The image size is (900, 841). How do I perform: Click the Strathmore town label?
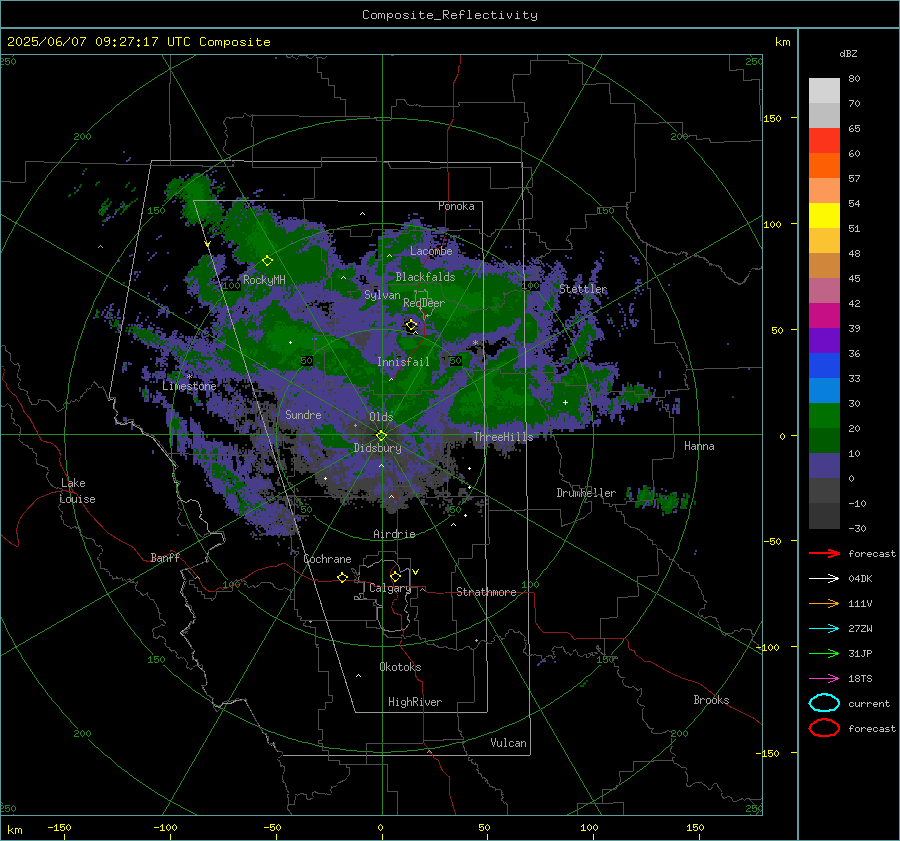486,592
